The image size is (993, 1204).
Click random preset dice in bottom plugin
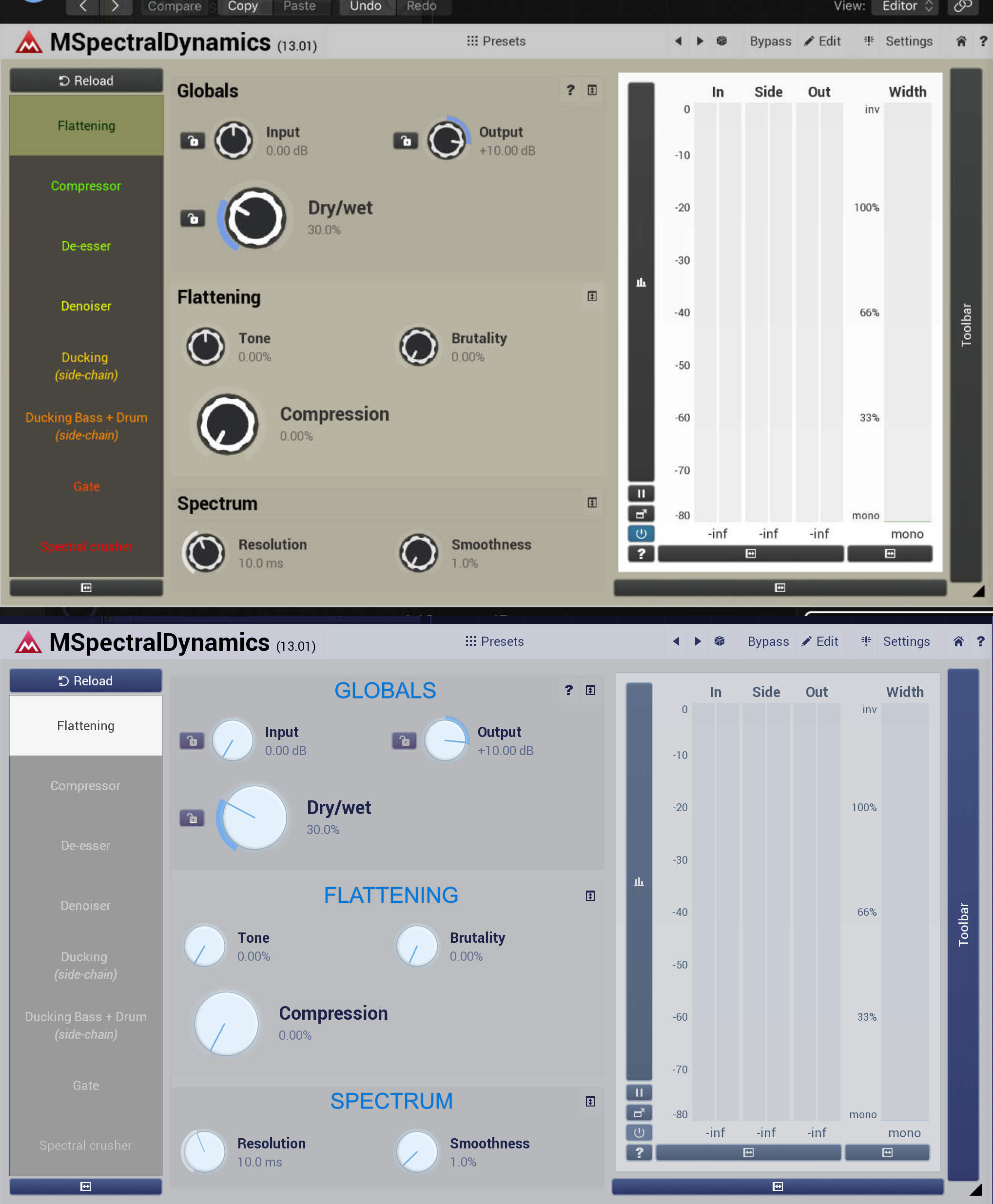pos(720,641)
